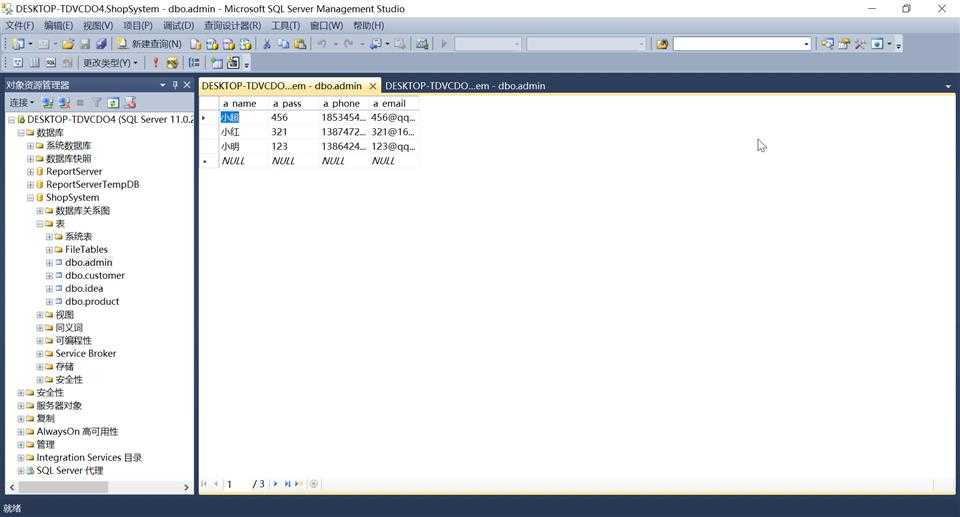This screenshot has width=960, height=517.
Task: Collapse the ShopSystem database node
Action: pos(30,198)
